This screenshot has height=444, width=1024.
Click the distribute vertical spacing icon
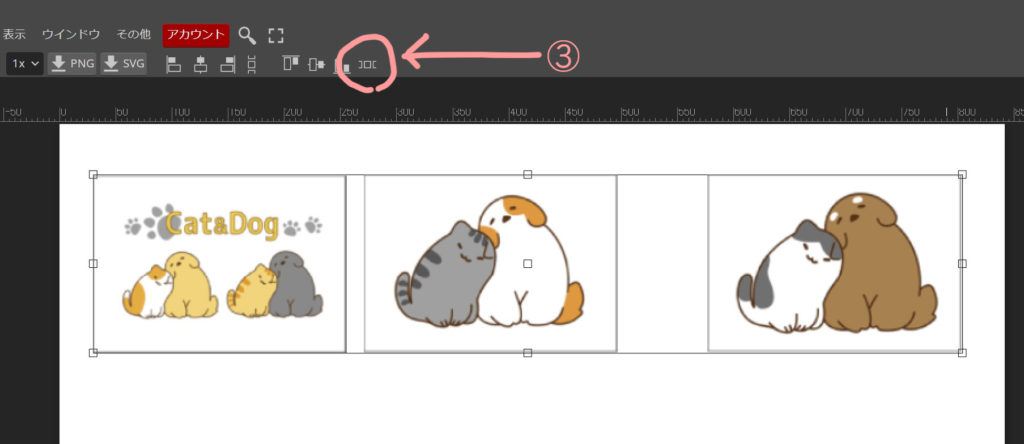(252, 65)
